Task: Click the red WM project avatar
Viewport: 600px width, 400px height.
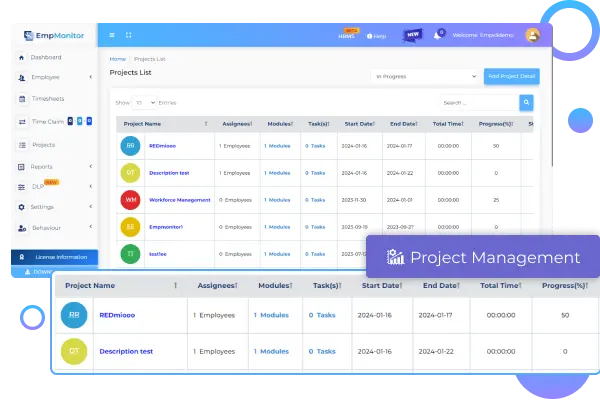Action: [131, 200]
